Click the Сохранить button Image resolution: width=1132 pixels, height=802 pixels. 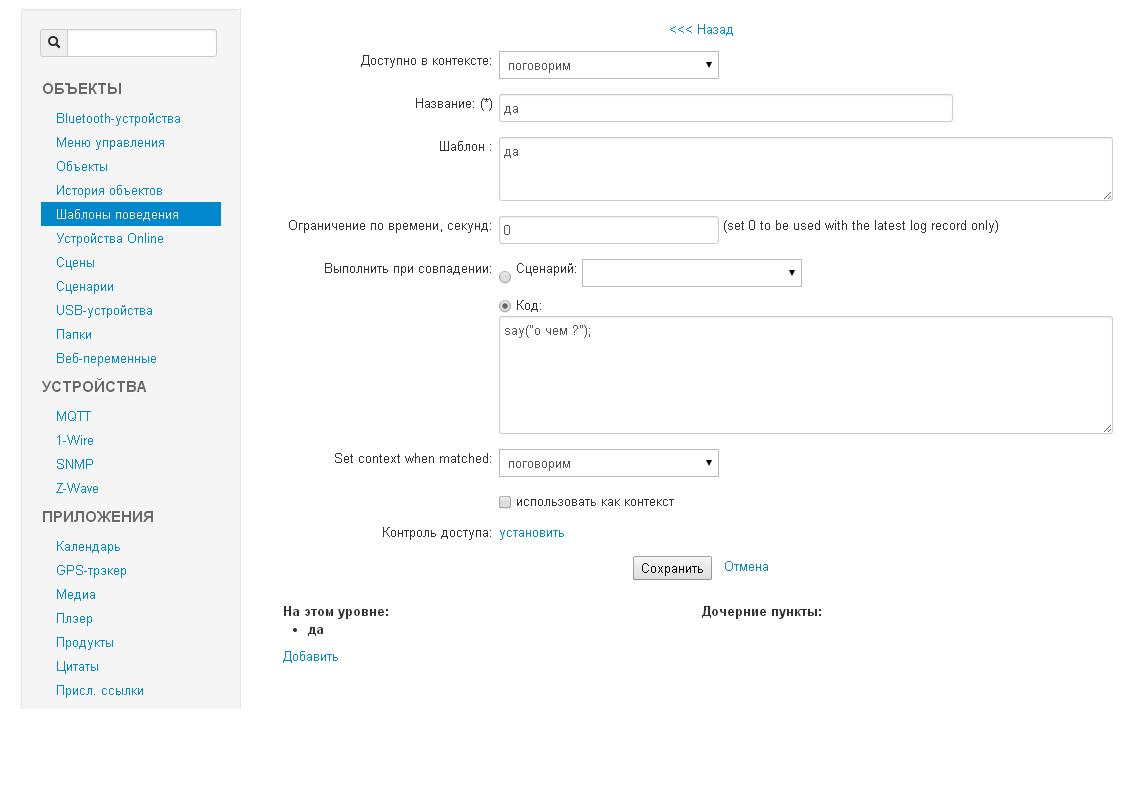pos(672,568)
